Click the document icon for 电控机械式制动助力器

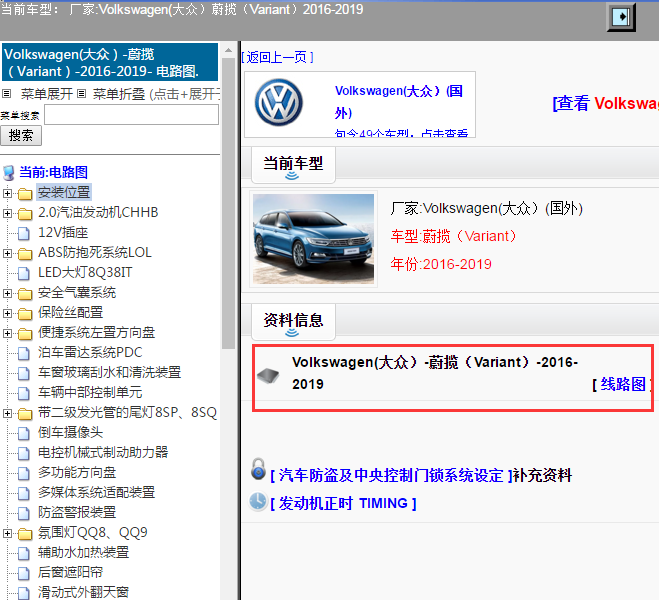tap(24, 453)
